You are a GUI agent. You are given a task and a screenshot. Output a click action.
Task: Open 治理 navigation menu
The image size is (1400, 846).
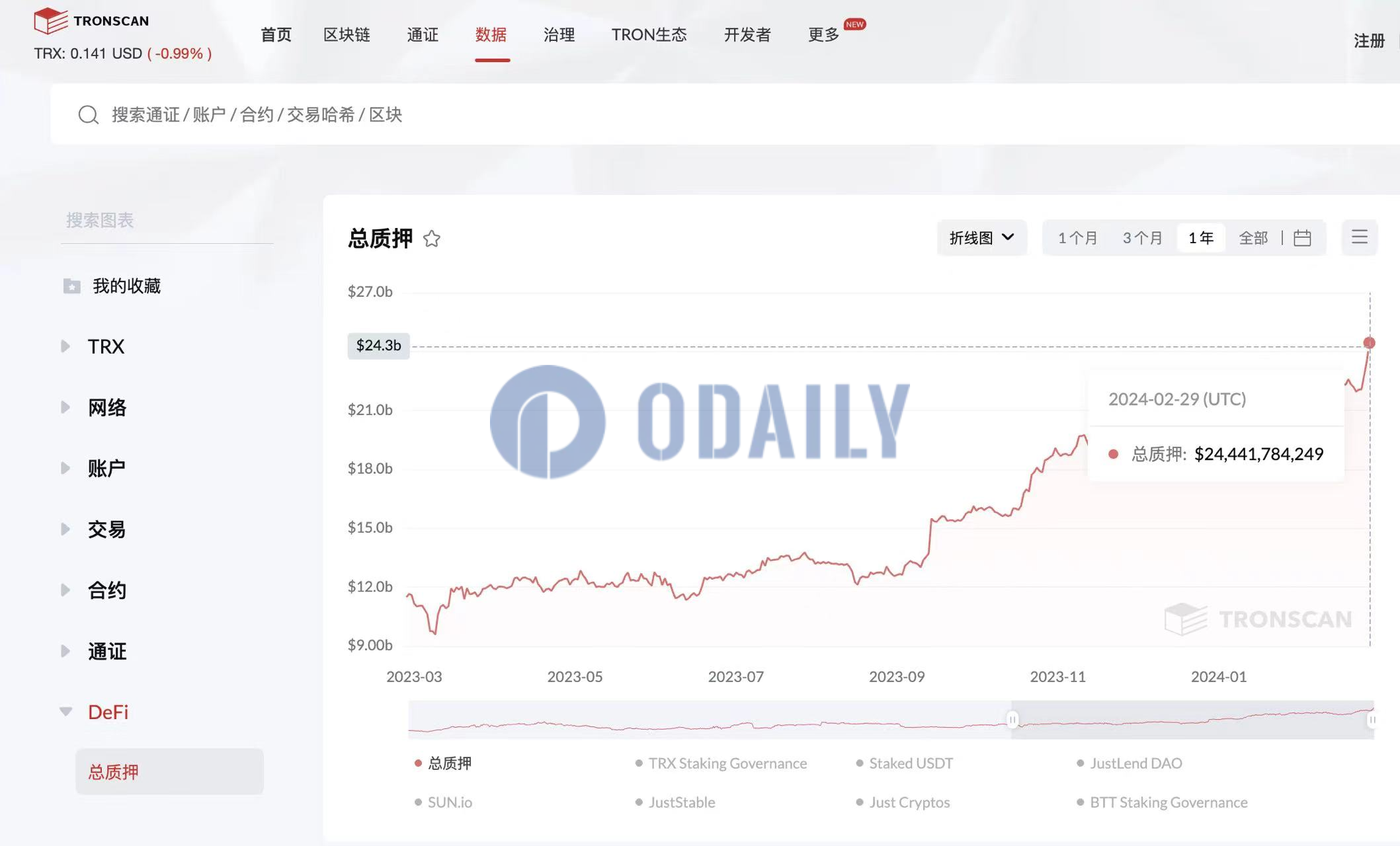click(x=559, y=34)
